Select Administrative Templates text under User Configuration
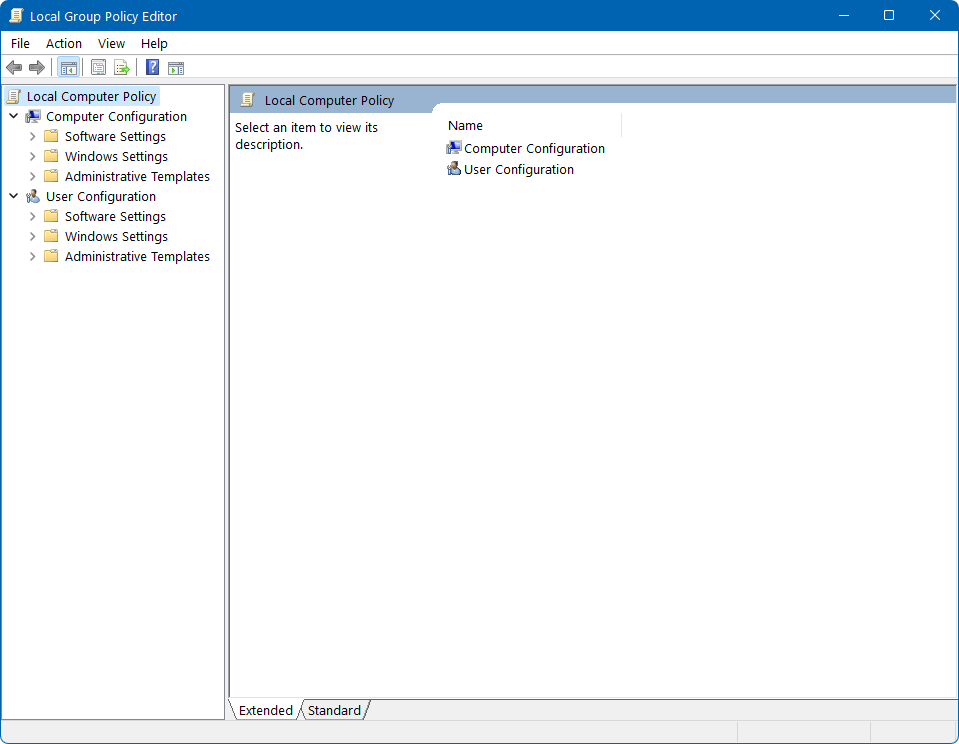Image resolution: width=959 pixels, height=744 pixels. 137,256
